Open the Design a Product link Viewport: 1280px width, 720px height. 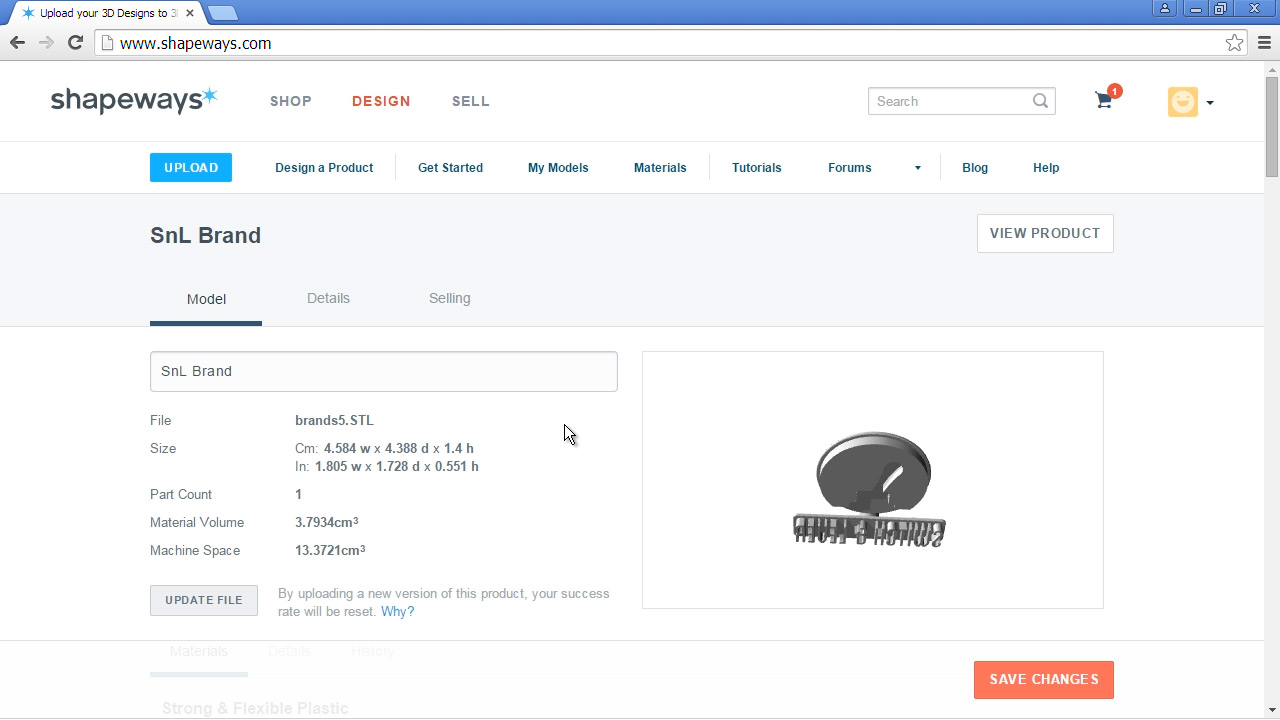[x=324, y=168]
